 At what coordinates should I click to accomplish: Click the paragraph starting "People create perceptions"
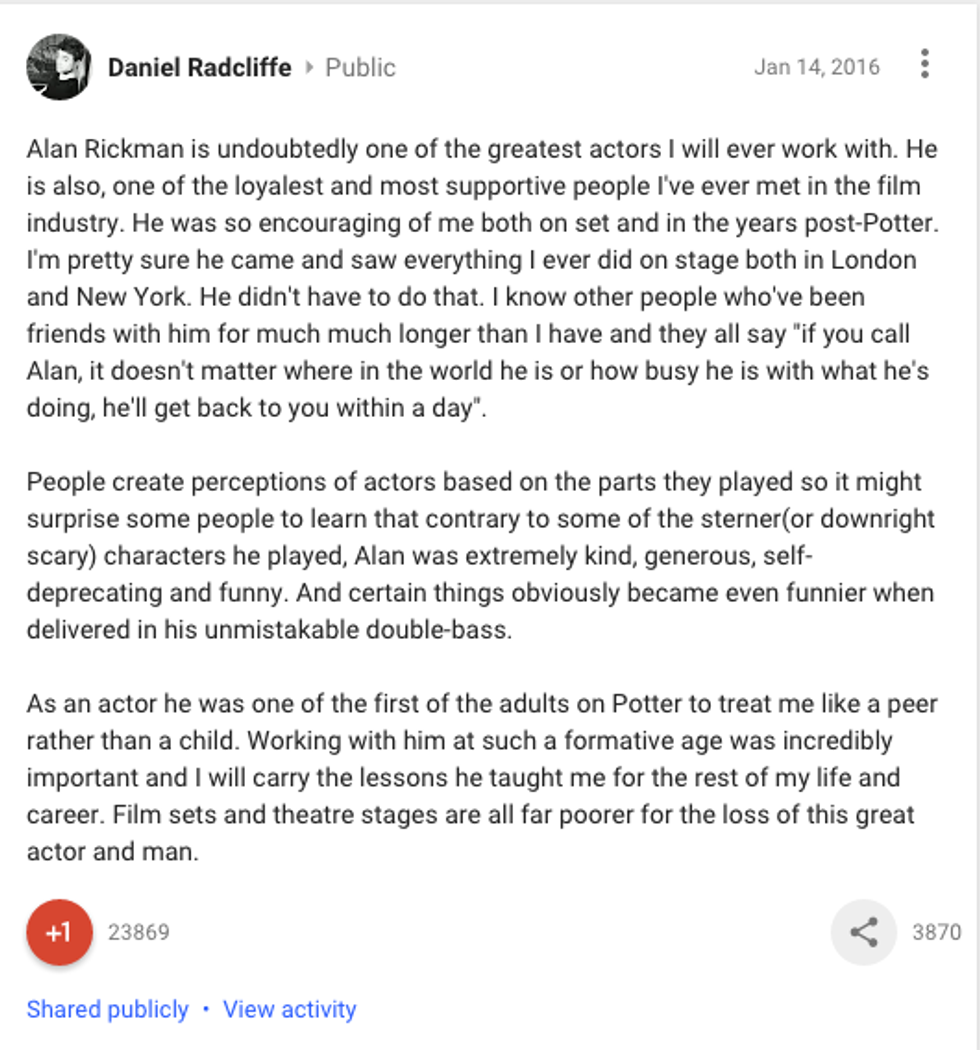click(480, 555)
